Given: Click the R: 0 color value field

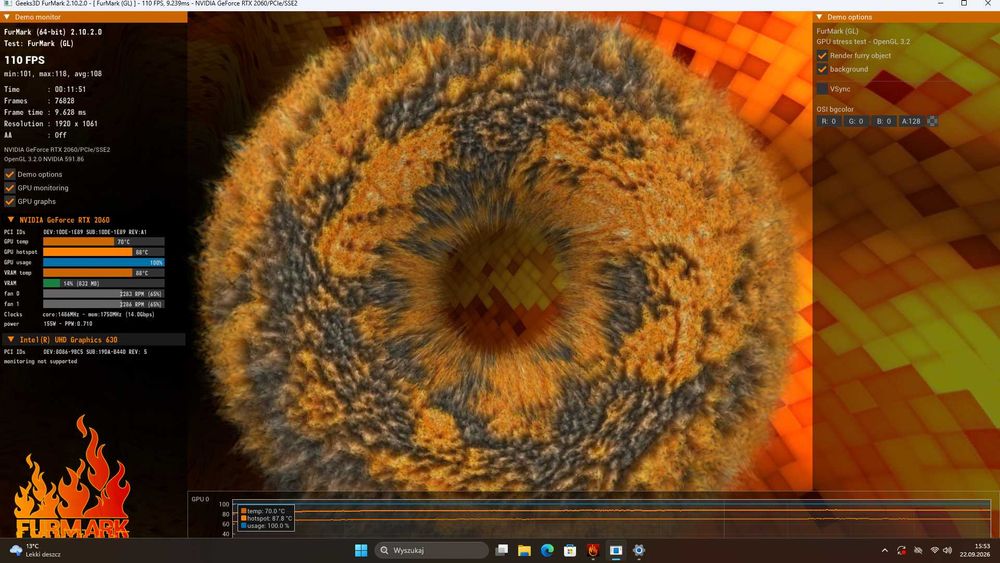Looking at the screenshot, I should pos(828,121).
